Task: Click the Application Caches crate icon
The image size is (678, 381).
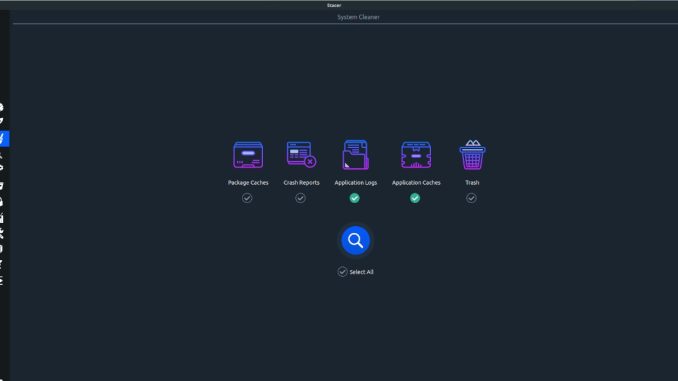Action: point(416,155)
